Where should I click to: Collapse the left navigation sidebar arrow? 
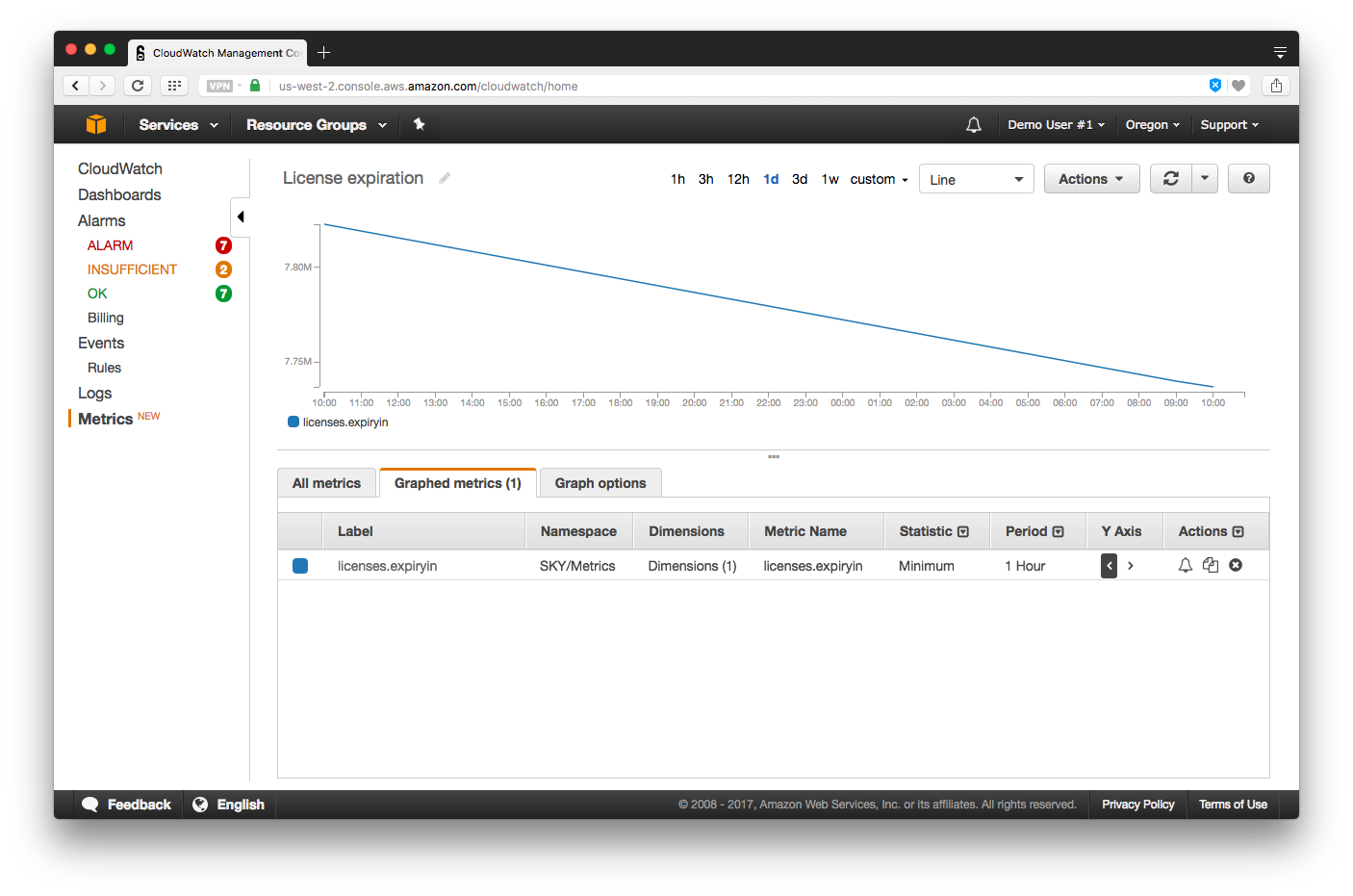click(241, 217)
